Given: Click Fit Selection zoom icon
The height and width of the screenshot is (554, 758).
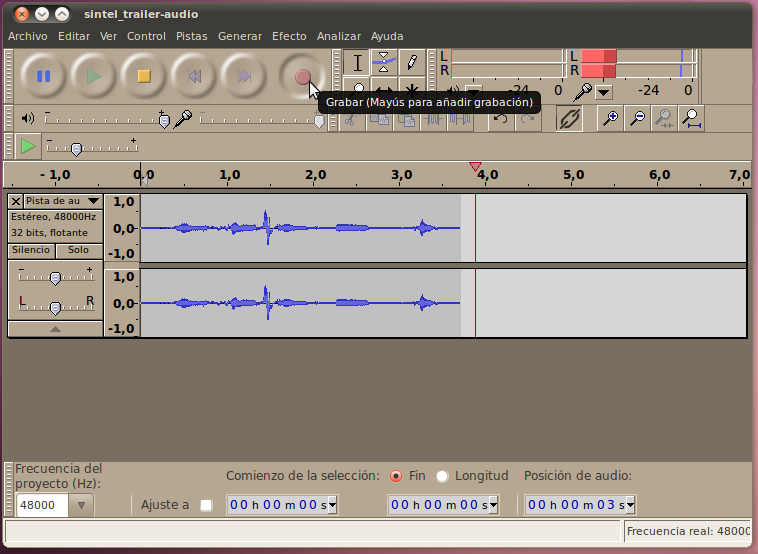Looking at the screenshot, I should (664, 118).
